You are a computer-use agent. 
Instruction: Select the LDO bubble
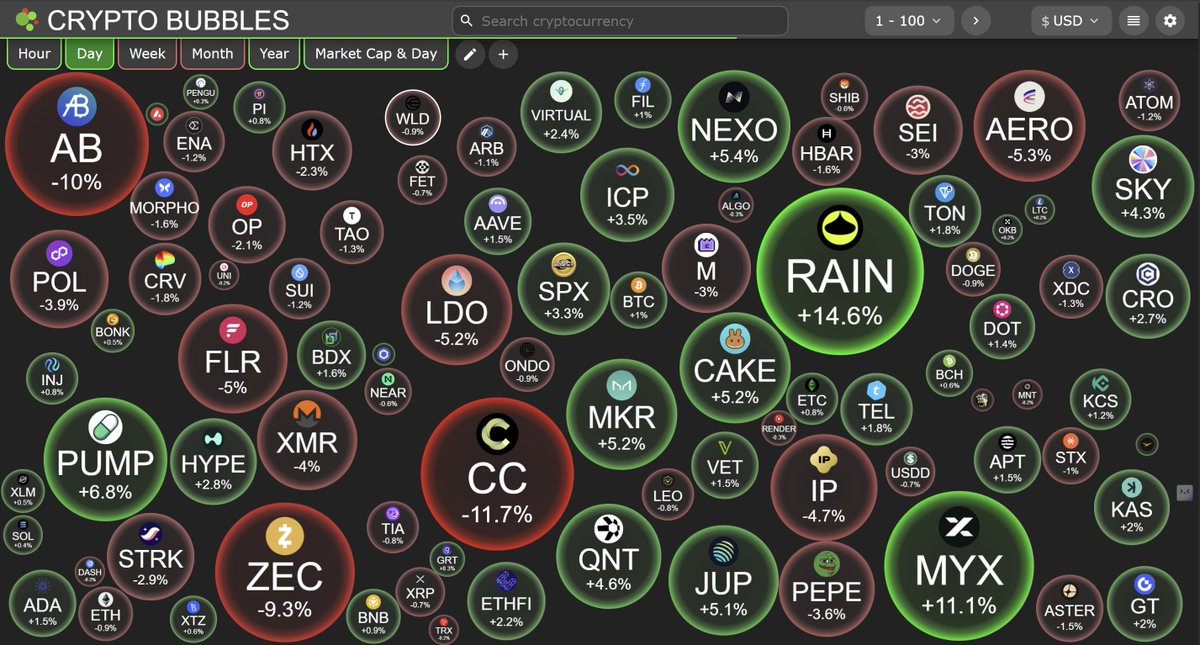tap(456, 308)
